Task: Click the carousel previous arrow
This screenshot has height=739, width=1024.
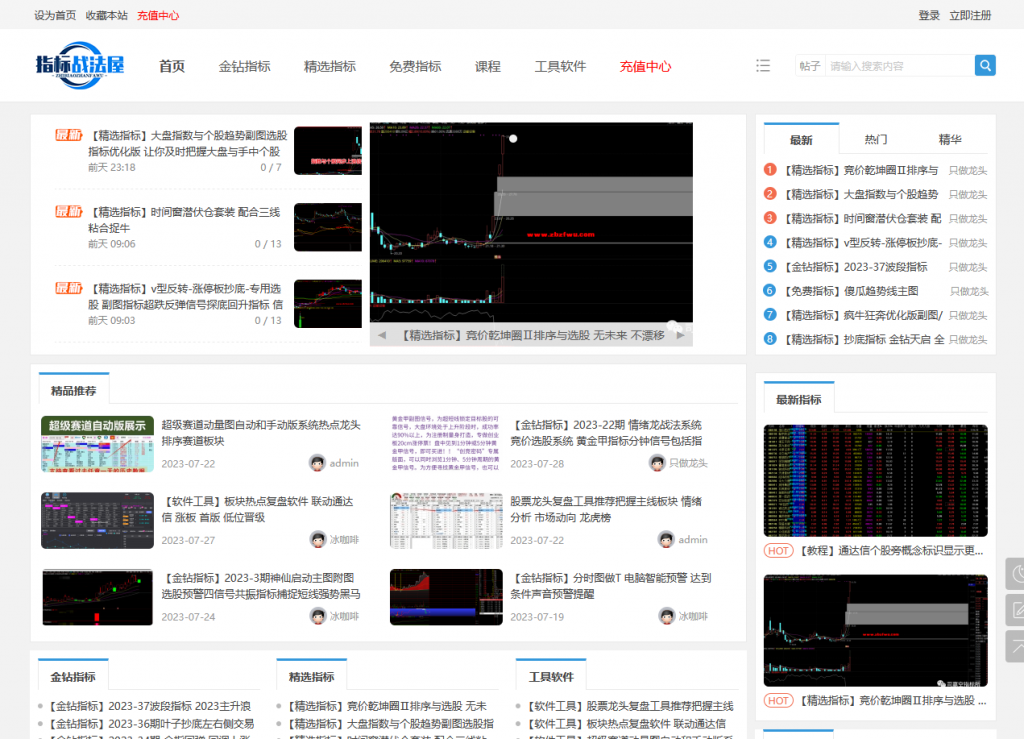Action: click(x=381, y=336)
